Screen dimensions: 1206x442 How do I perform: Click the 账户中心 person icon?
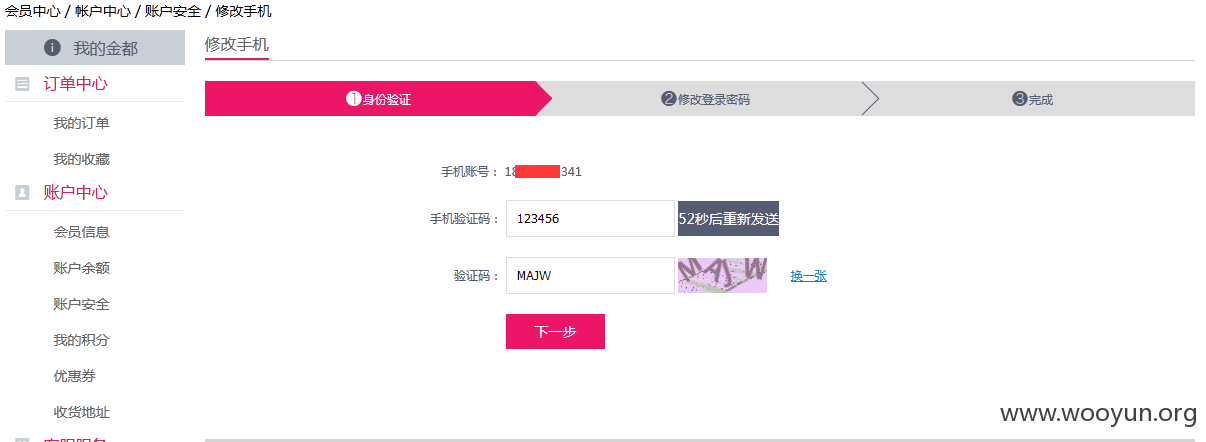pyautogui.click(x=22, y=193)
